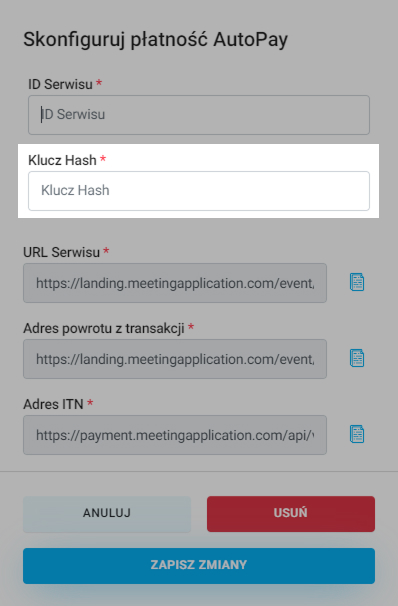Delete configuration with the USUŃ button
The image size is (398, 606).
click(291, 514)
